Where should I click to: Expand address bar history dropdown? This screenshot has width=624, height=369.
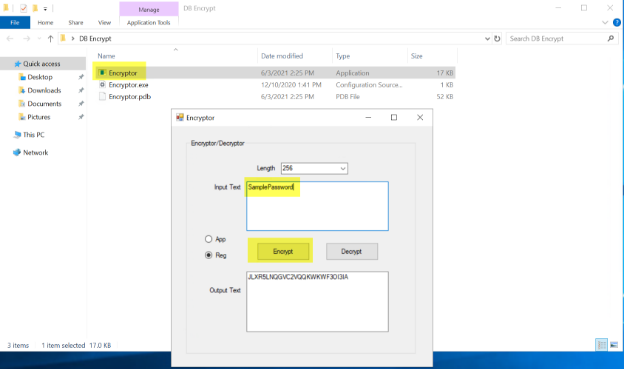point(487,39)
